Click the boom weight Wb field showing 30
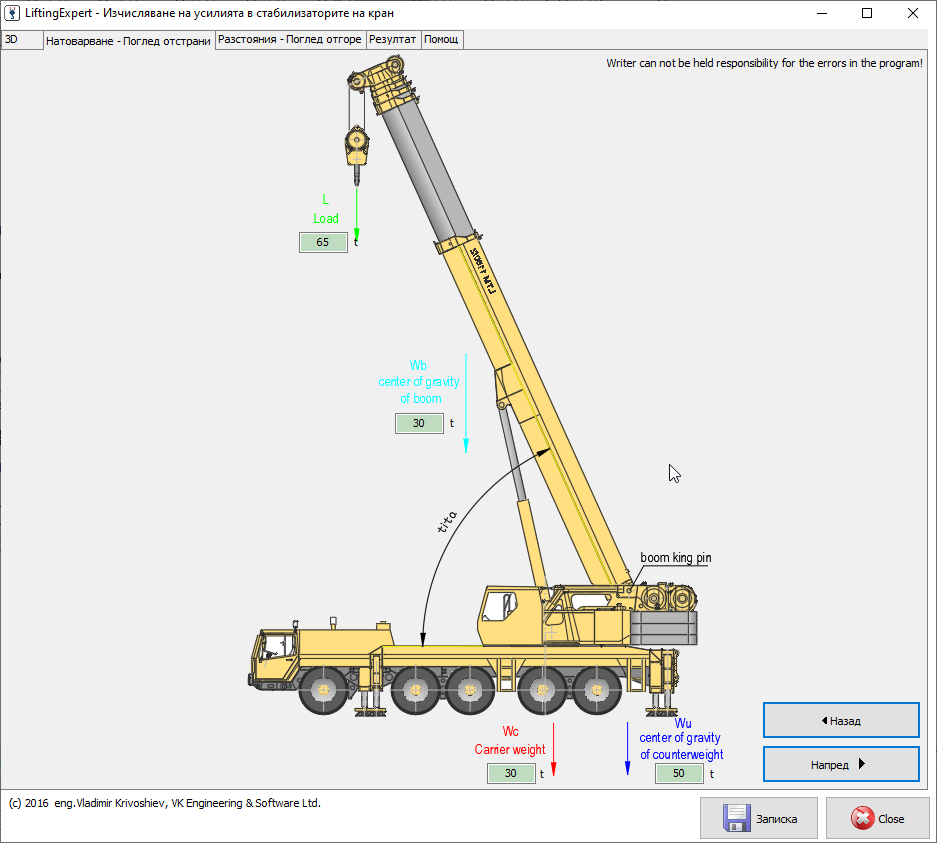937x843 pixels. tap(419, 423)
